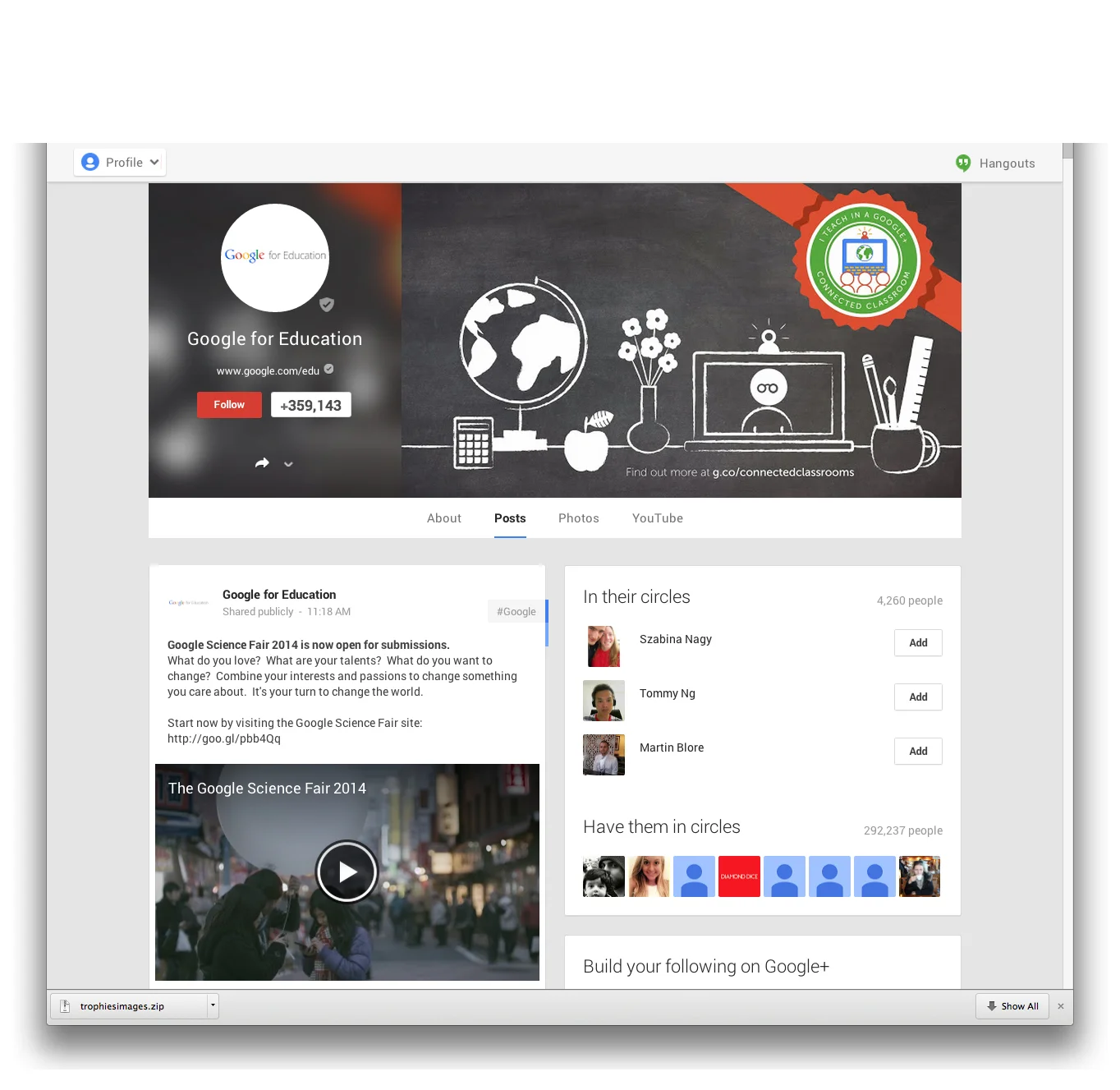Image resolution: width=1120 pixels, height=1090 pixels.
Task: Select the Posts tab
Action: coord(510,518)
